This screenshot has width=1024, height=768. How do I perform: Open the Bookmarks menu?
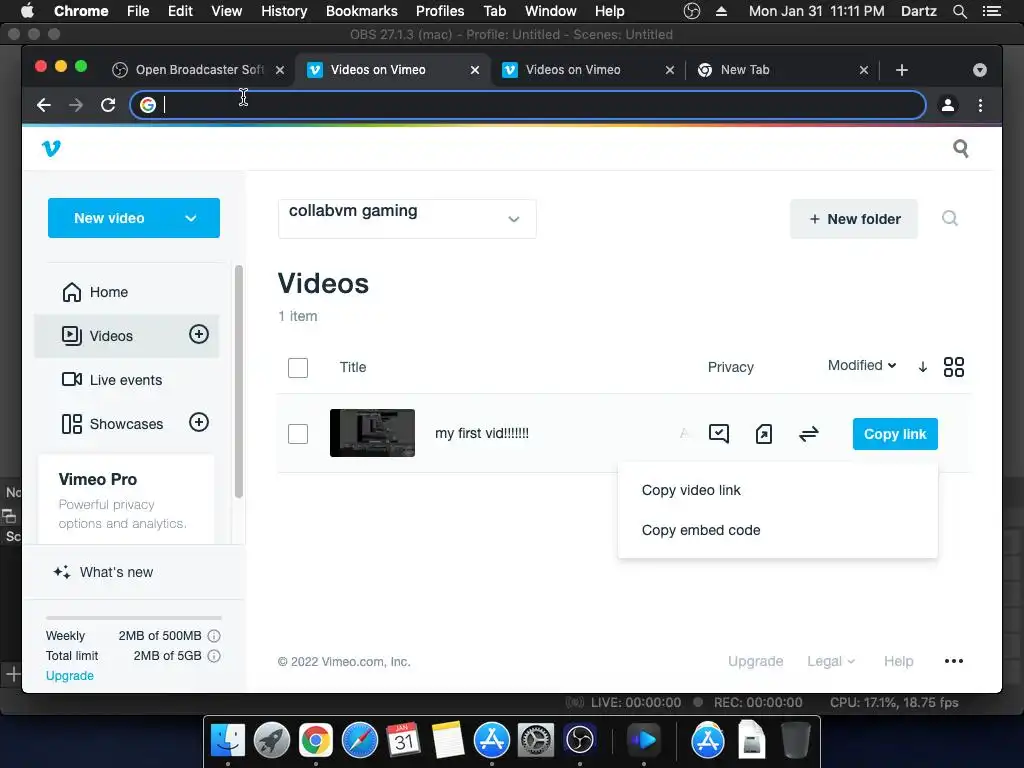point(362,11)
